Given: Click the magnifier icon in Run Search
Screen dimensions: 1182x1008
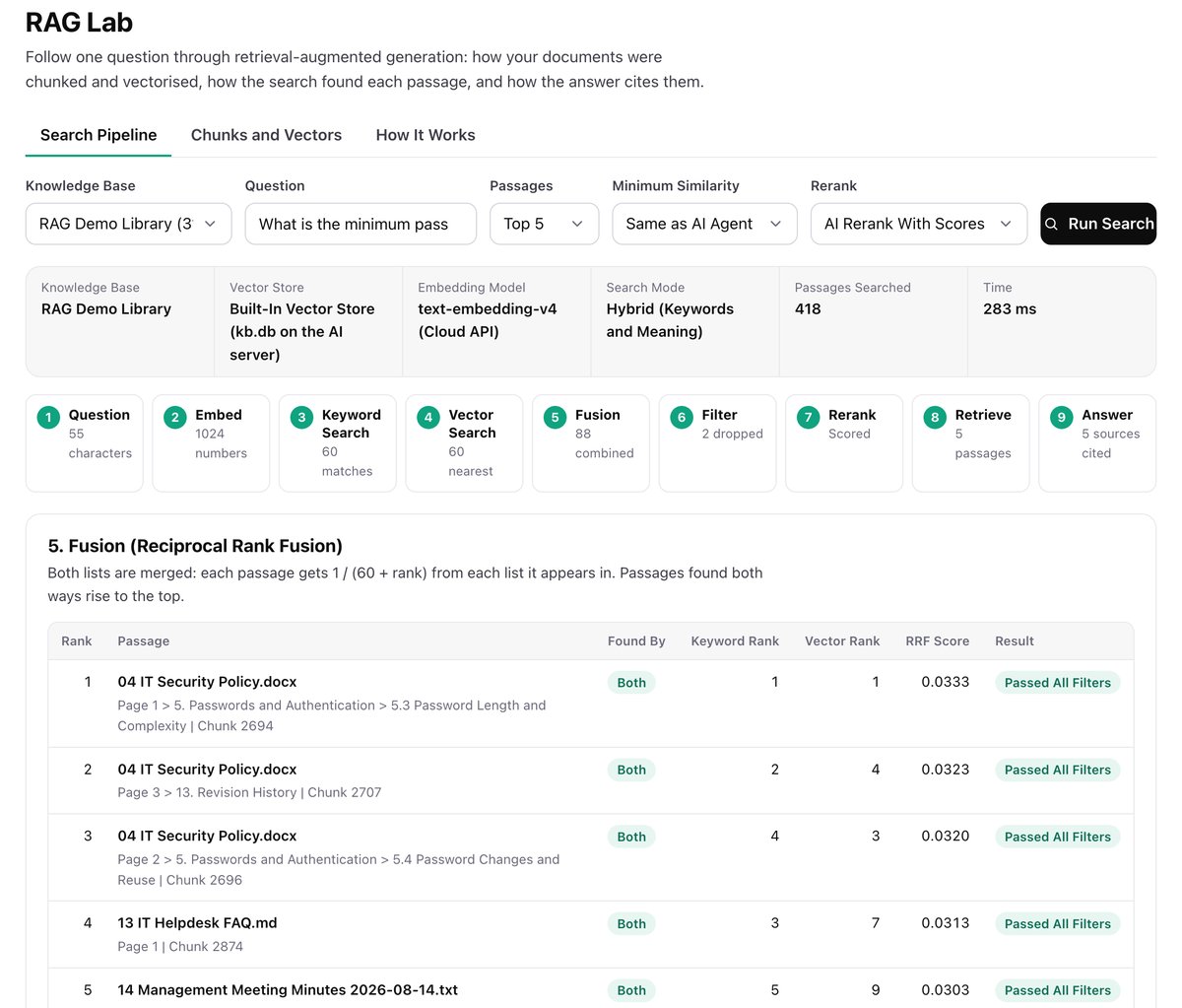Looking at the screenshot, I should click(x=1052, y=224).
